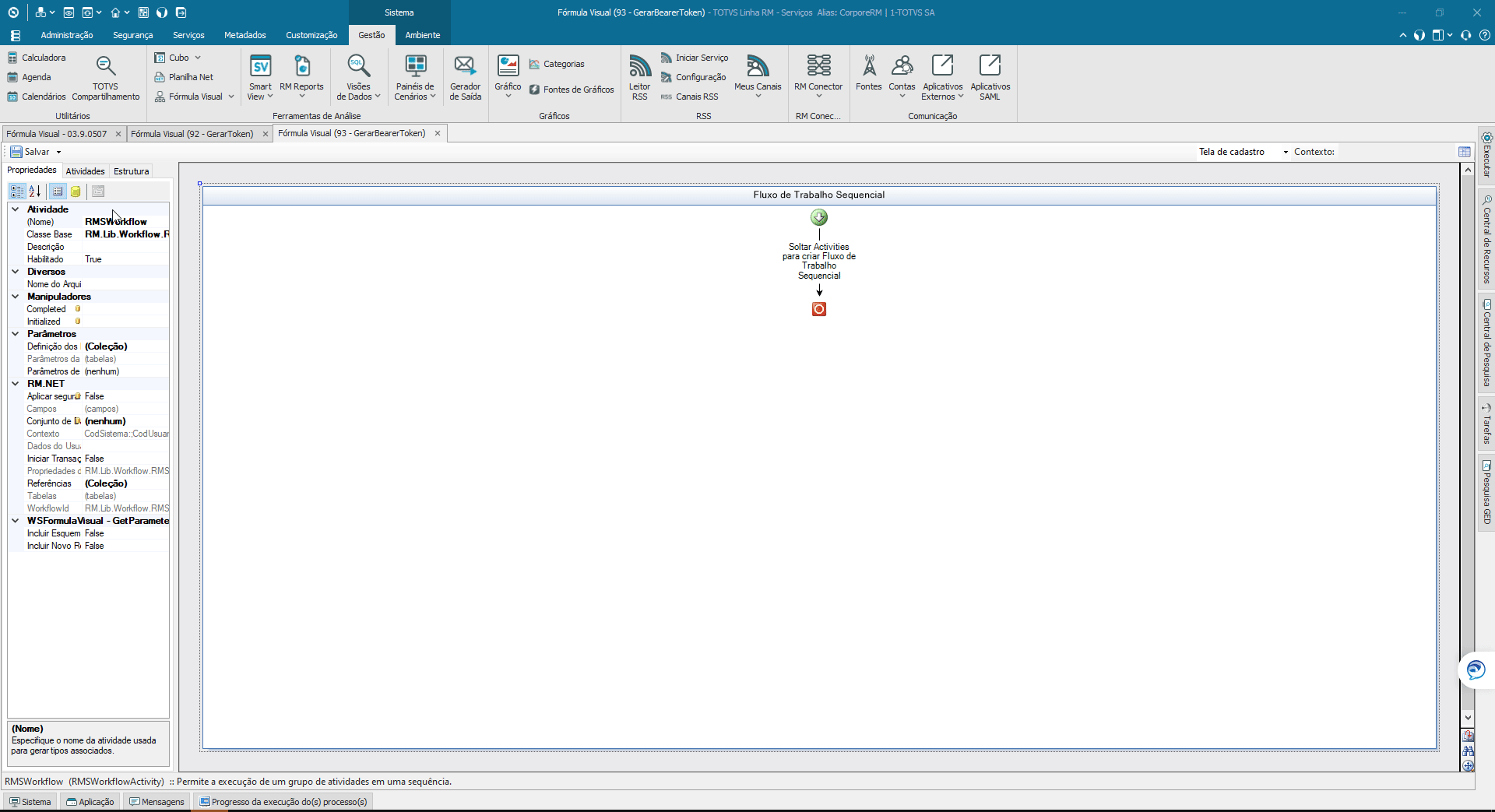Open Visões de Dados
1495x812 pixels.
(358, 76)
